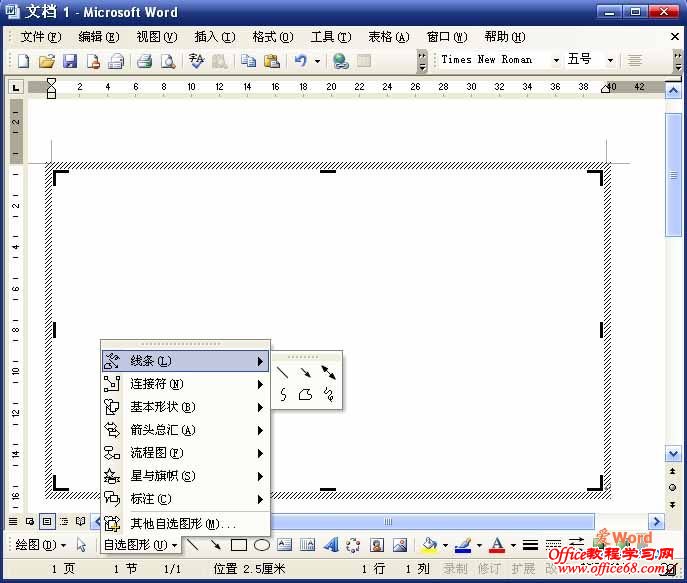Click the Paste clipboard icon
The image size is (687, 583).
click(x=272, y=61)
